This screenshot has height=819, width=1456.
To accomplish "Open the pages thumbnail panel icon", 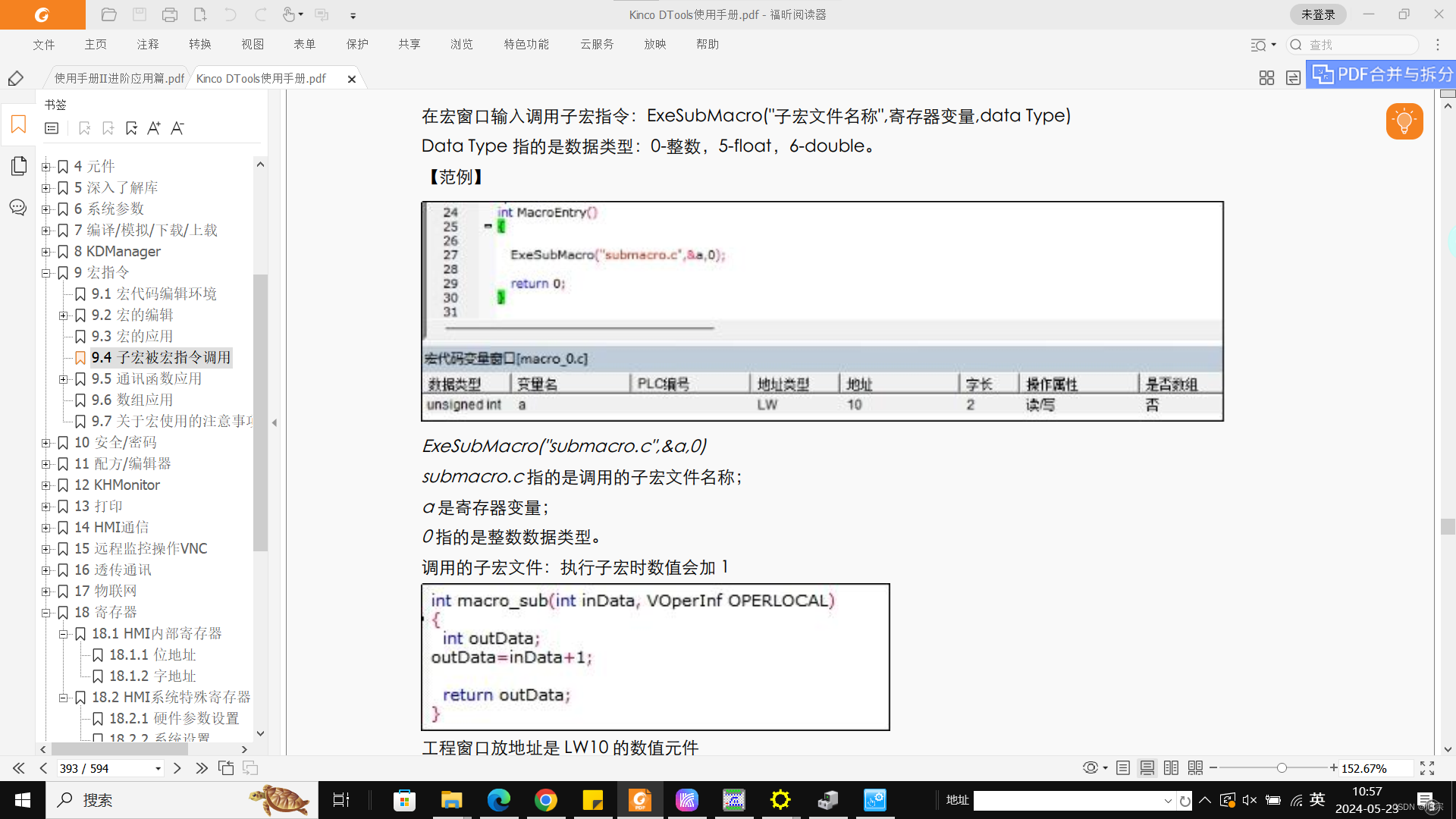I will (18, 165).
